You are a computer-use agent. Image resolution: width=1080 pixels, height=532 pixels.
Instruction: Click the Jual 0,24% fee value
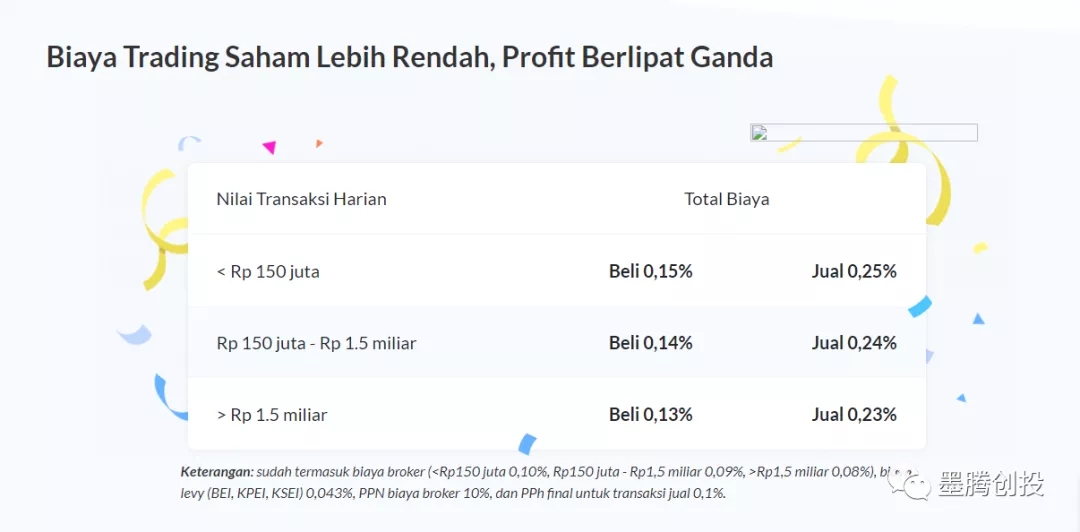pos(853,343)
